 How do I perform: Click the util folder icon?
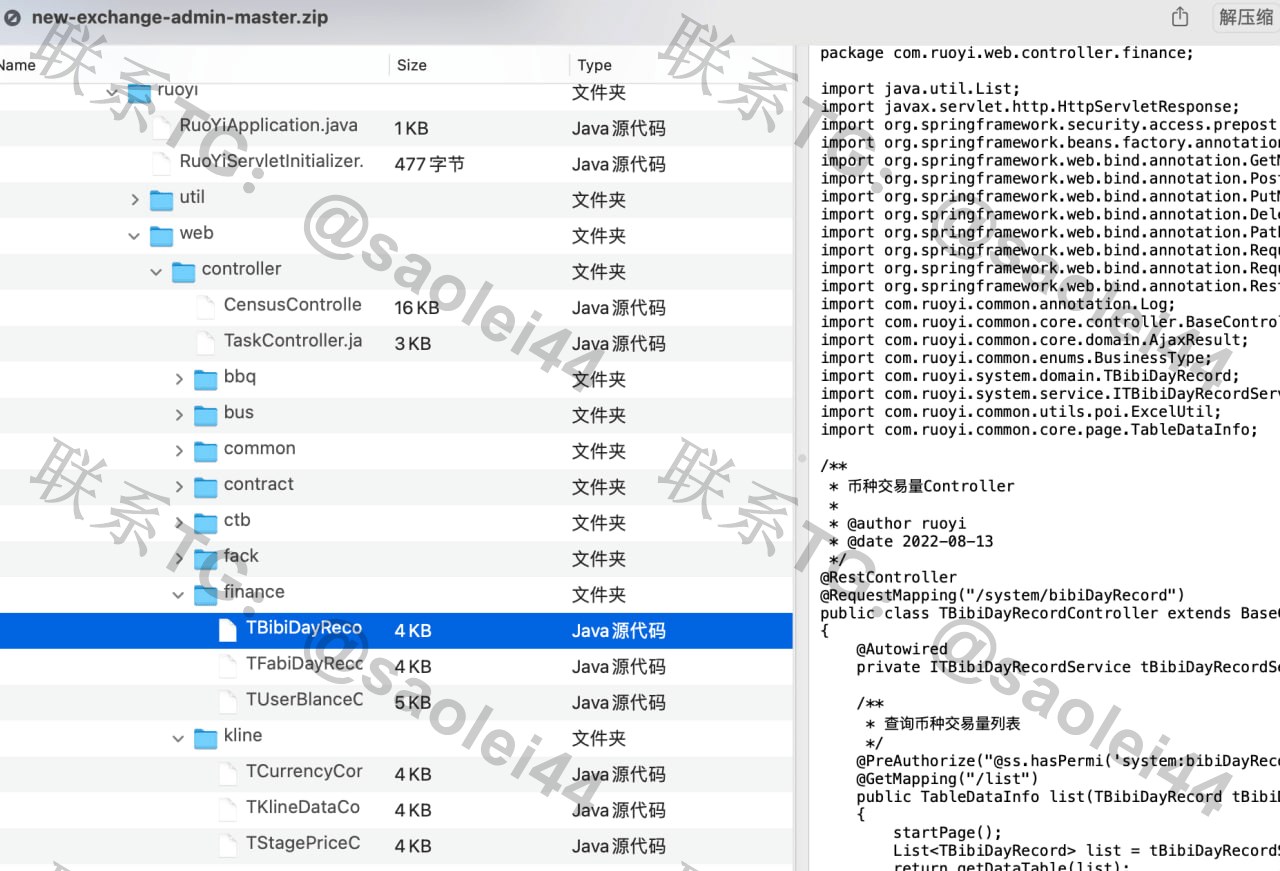(161, 200)
